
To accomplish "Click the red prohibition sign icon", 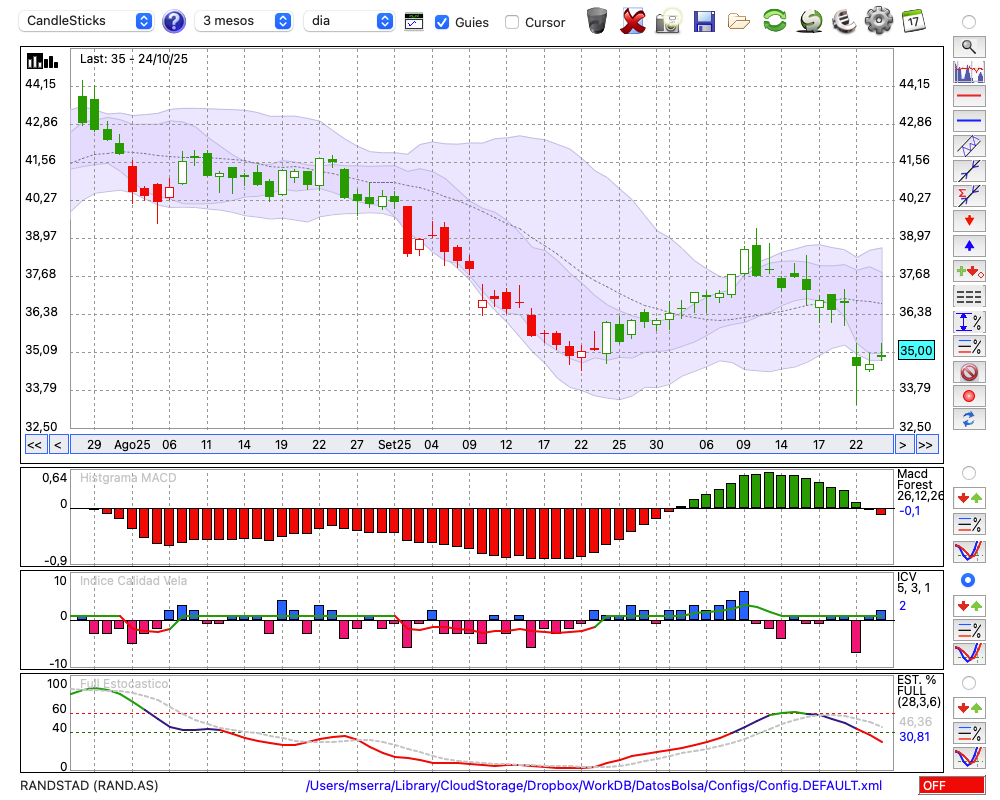I will [x=968, y=371].
